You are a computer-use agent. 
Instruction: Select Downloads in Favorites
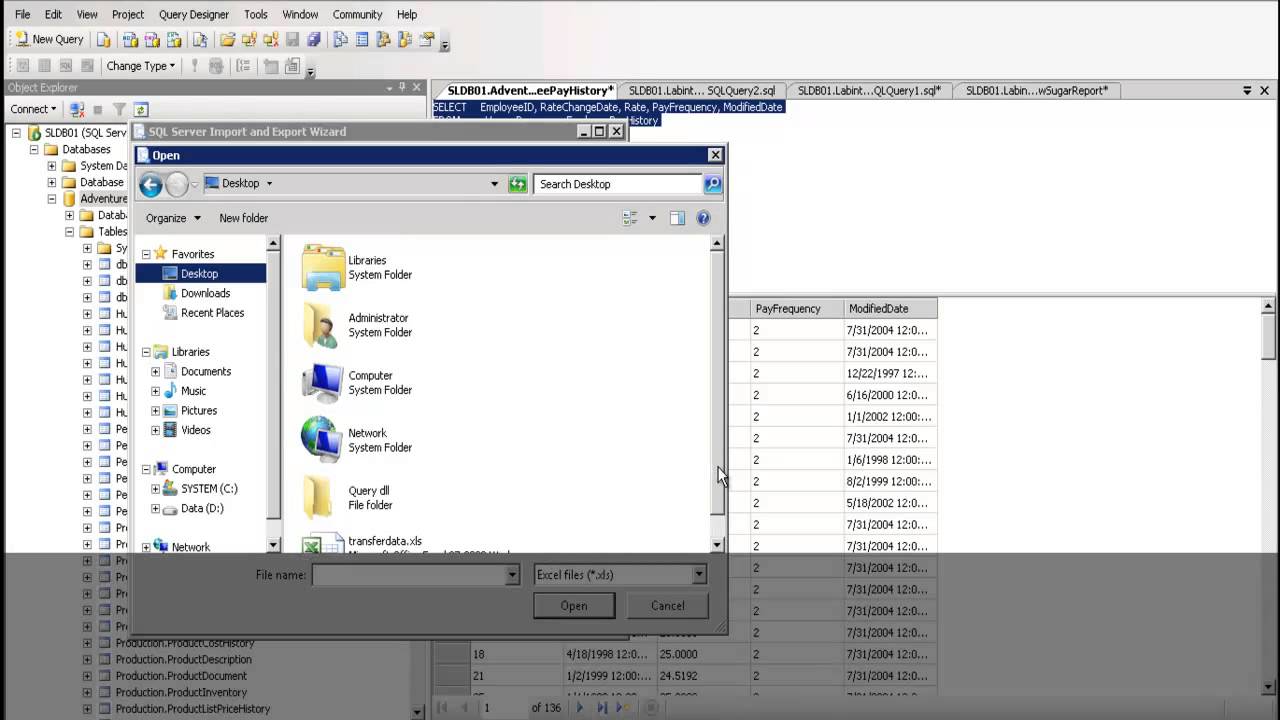205,293
